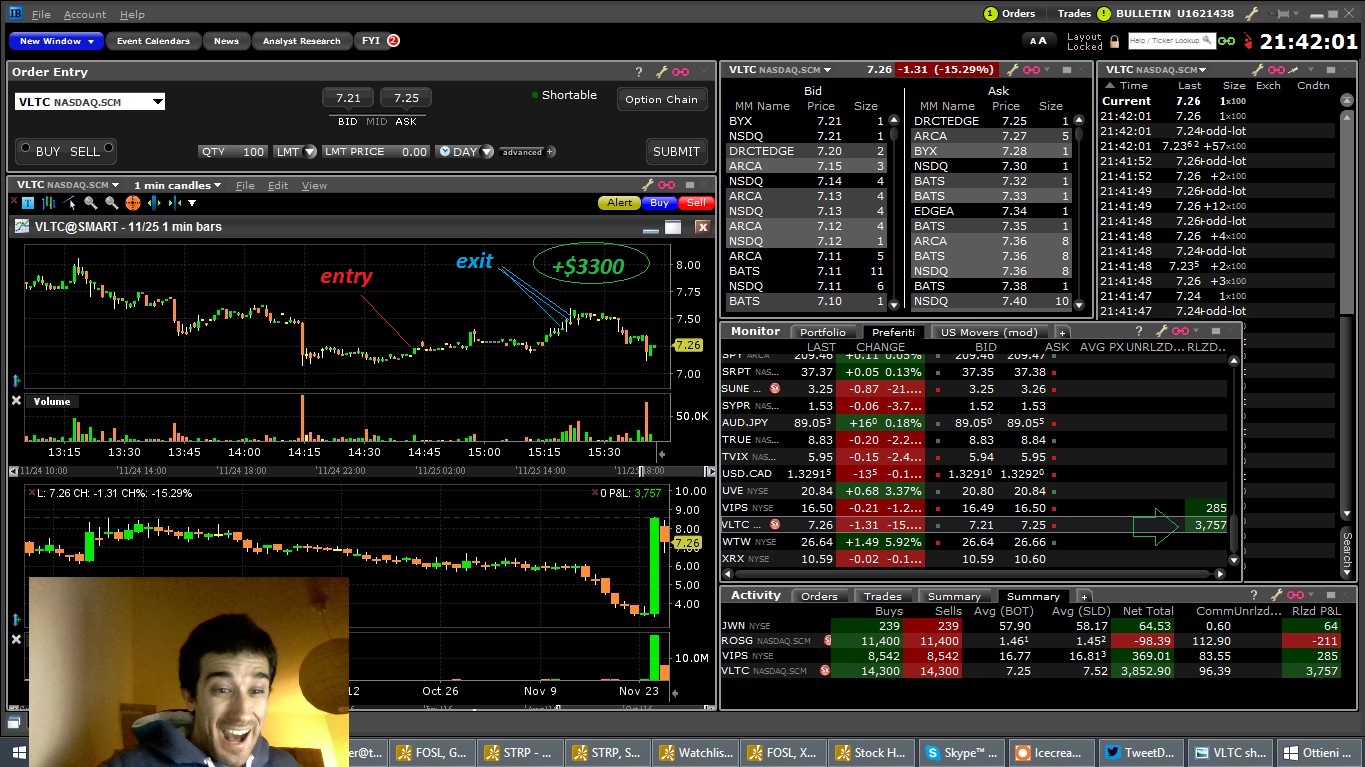Expand chart toolbar more-tools arrow
Image resolution: width=1365 pixels, height=767 pixels.
pos(193,203)
